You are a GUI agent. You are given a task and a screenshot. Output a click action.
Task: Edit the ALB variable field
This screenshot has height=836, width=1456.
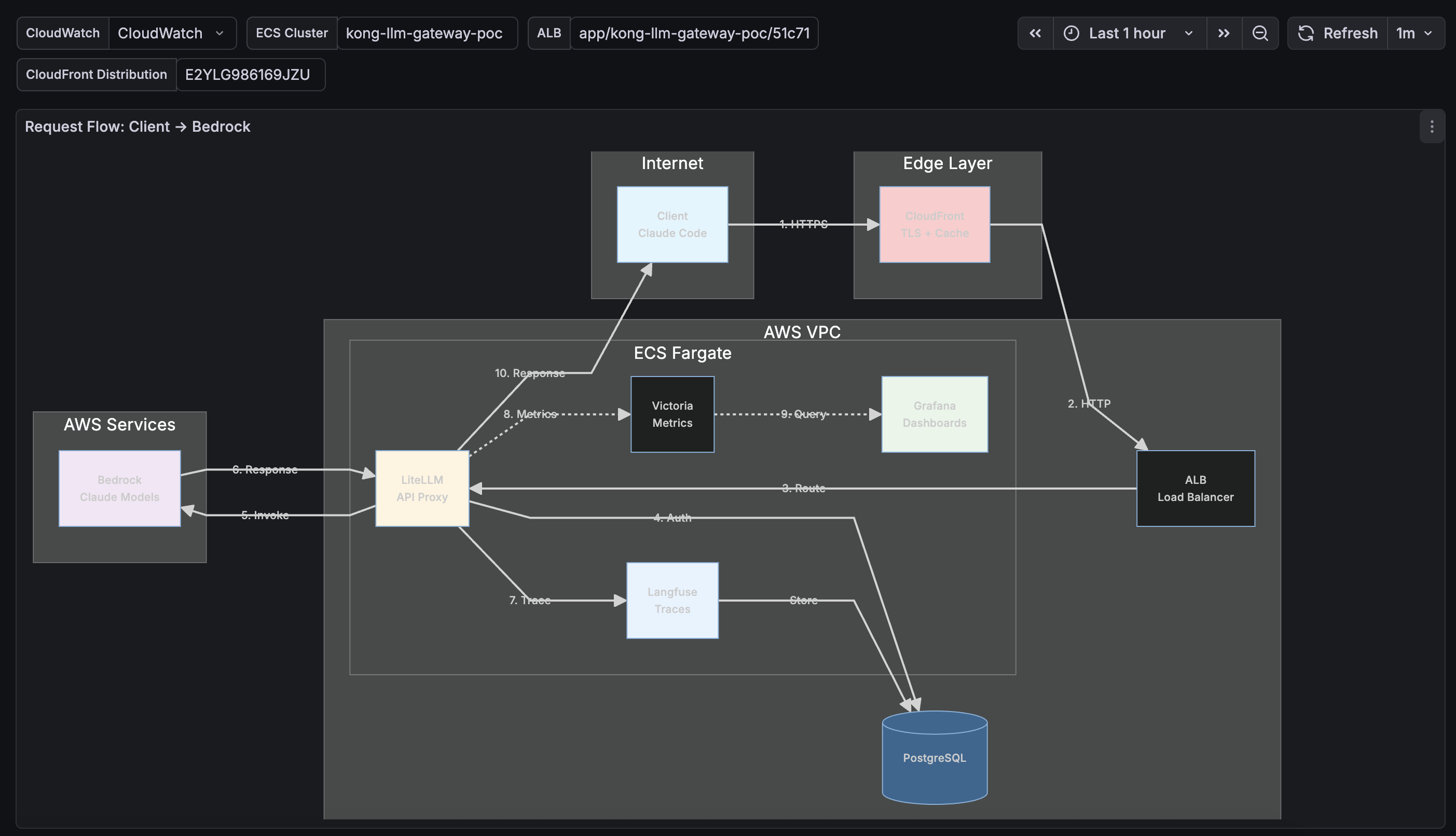click(694, 33)
